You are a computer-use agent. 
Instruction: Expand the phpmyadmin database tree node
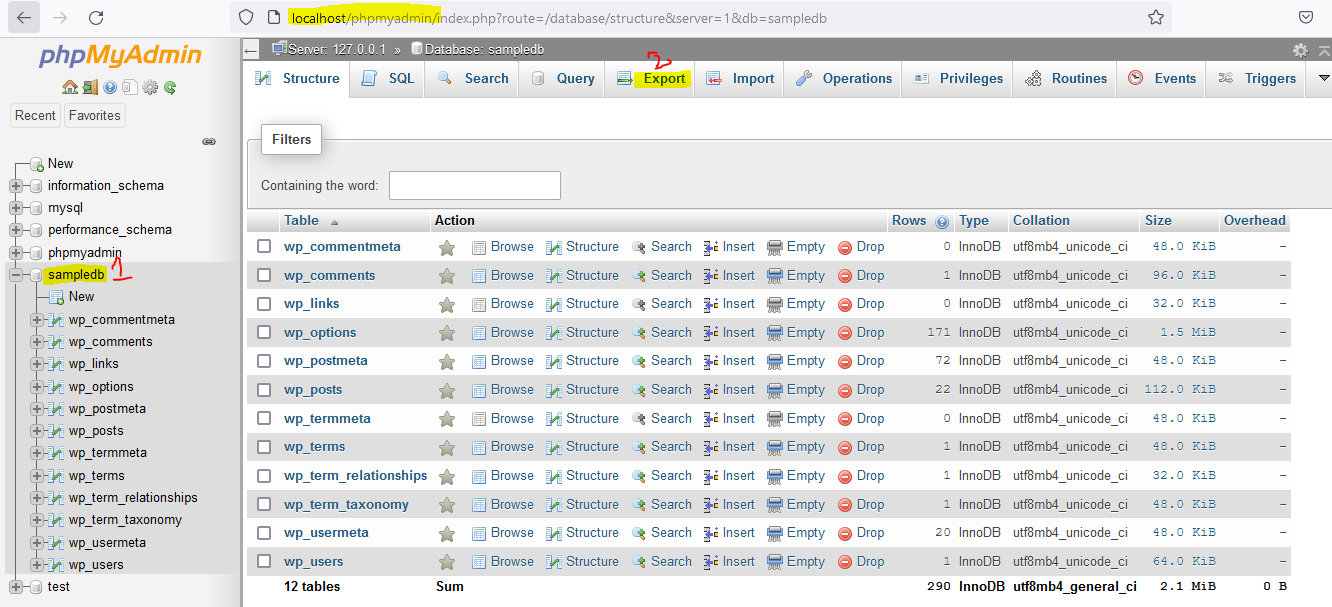15,253
